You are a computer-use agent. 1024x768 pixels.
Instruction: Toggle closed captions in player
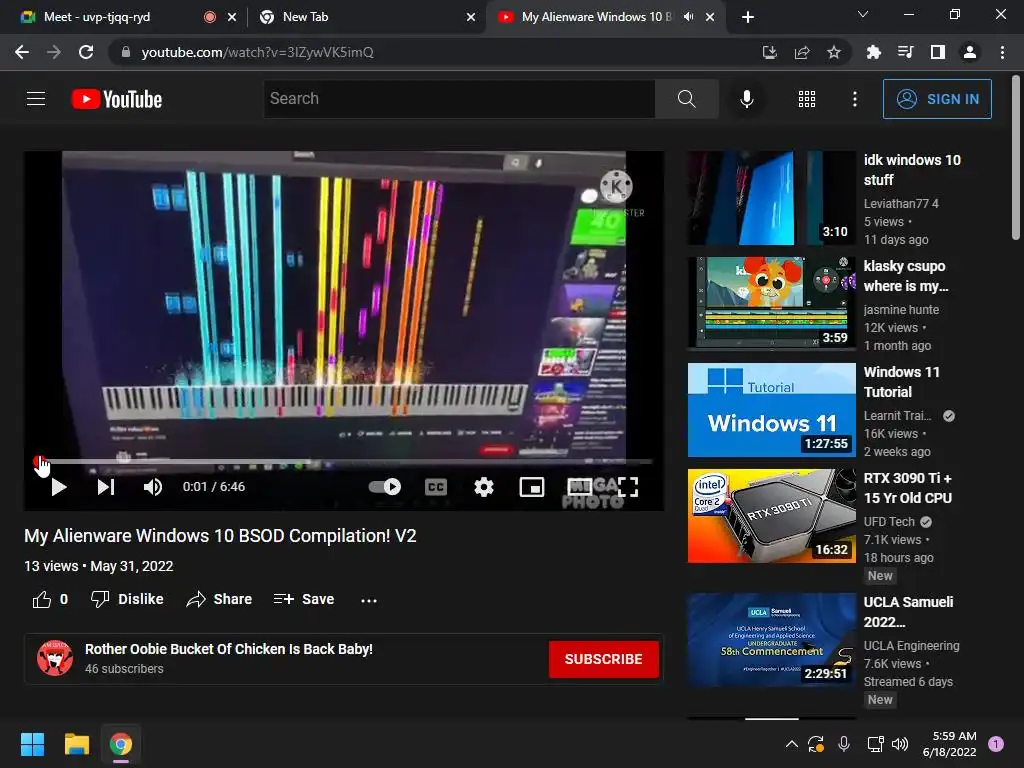click(436, 487)
